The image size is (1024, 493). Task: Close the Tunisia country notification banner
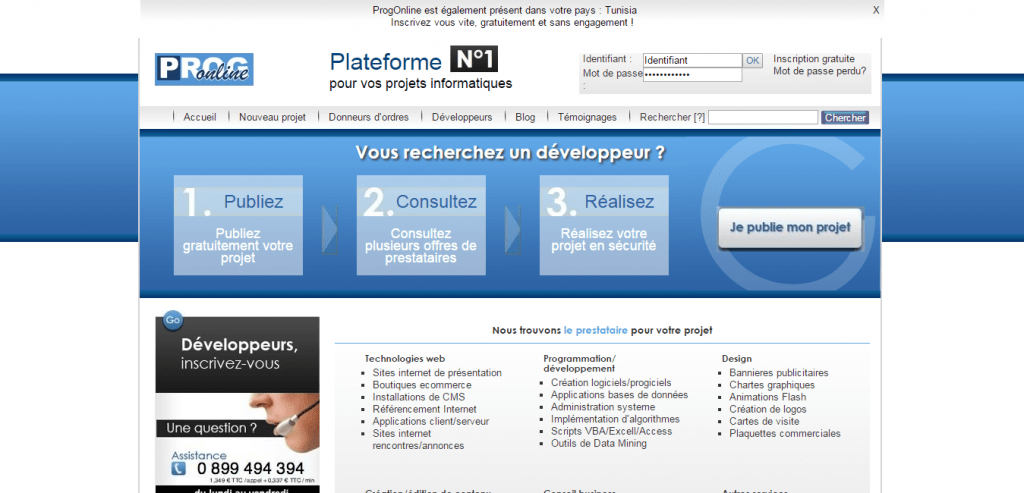[x=876, y=10]
